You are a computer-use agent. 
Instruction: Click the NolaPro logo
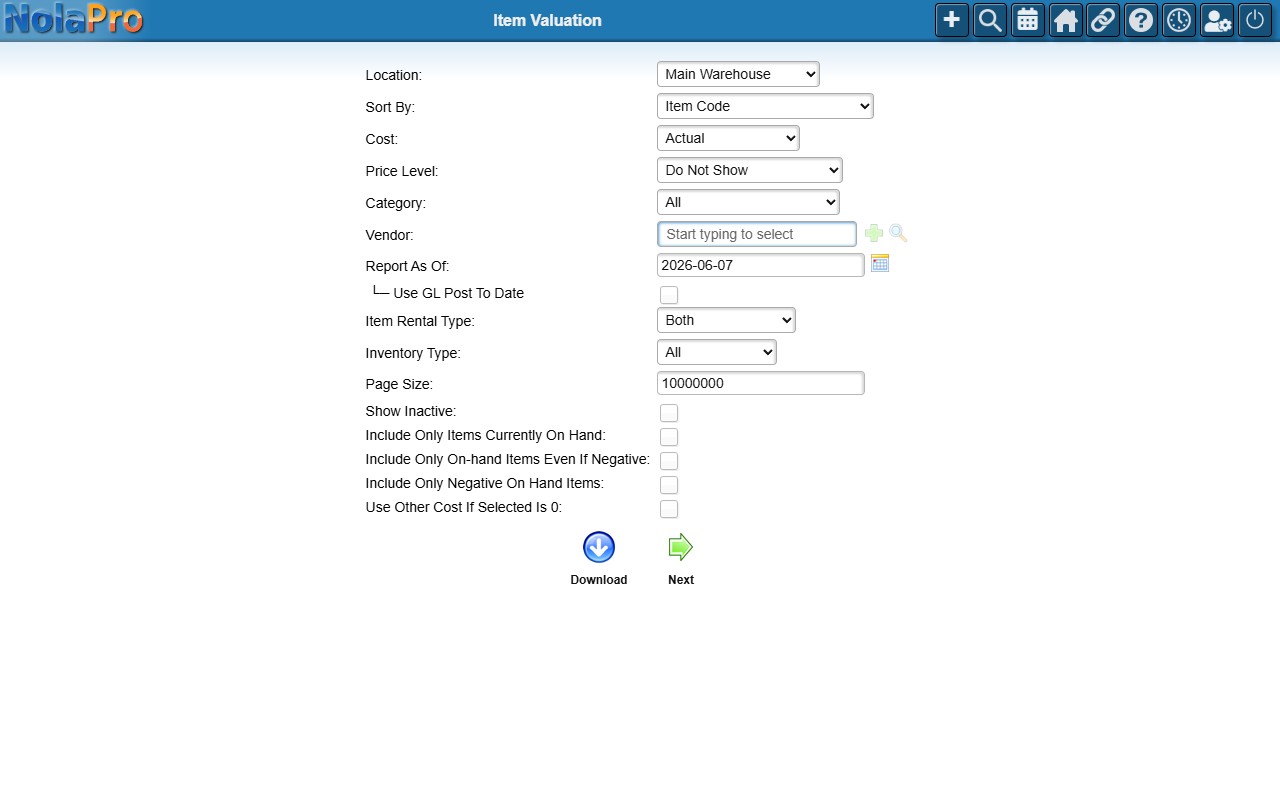(x=74, y=19)
